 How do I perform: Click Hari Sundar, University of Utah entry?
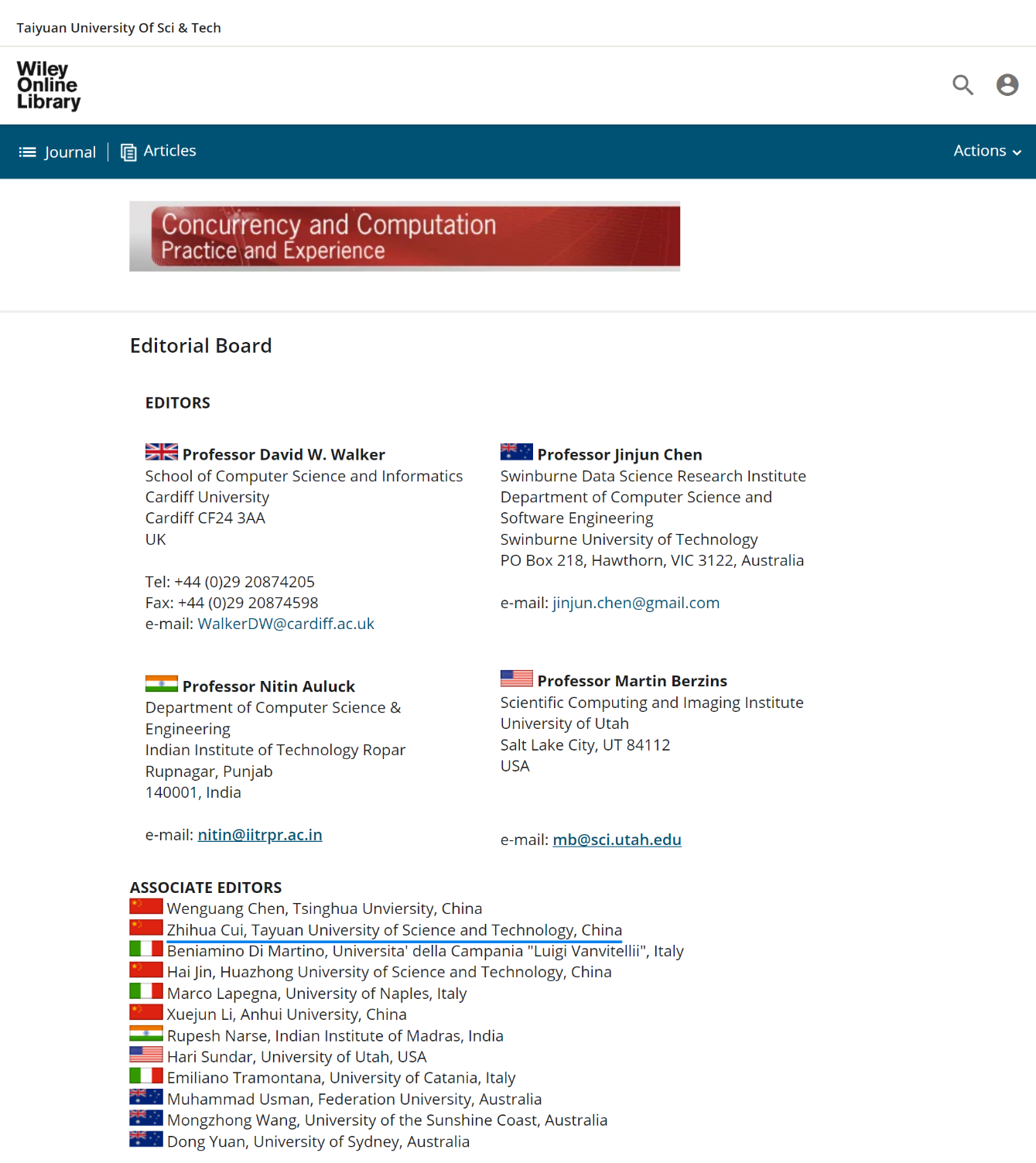297,1057
